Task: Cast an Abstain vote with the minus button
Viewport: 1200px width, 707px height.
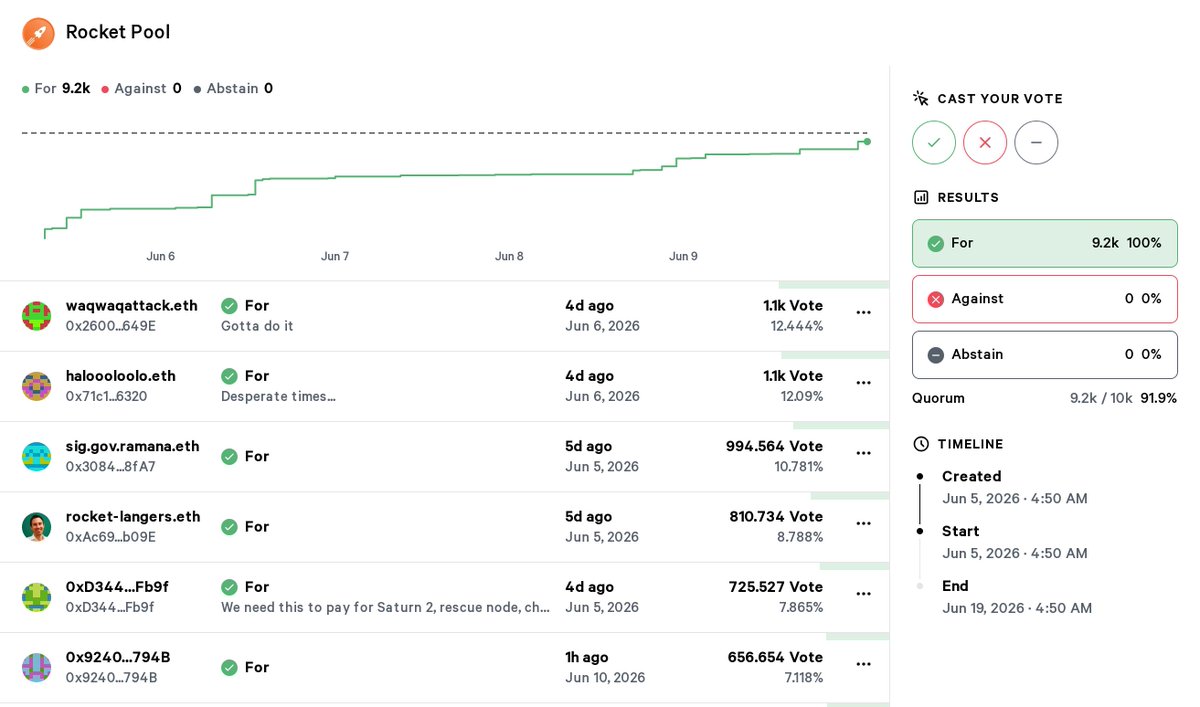Action: tap(1036, 143)
